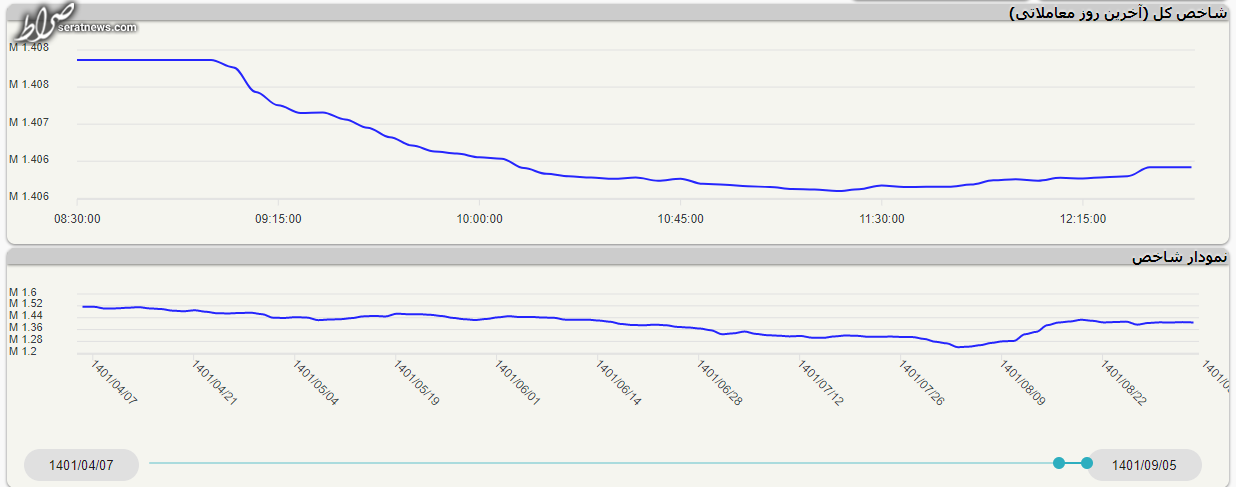Click the 08:30:00 time axis label

[76, 219]
